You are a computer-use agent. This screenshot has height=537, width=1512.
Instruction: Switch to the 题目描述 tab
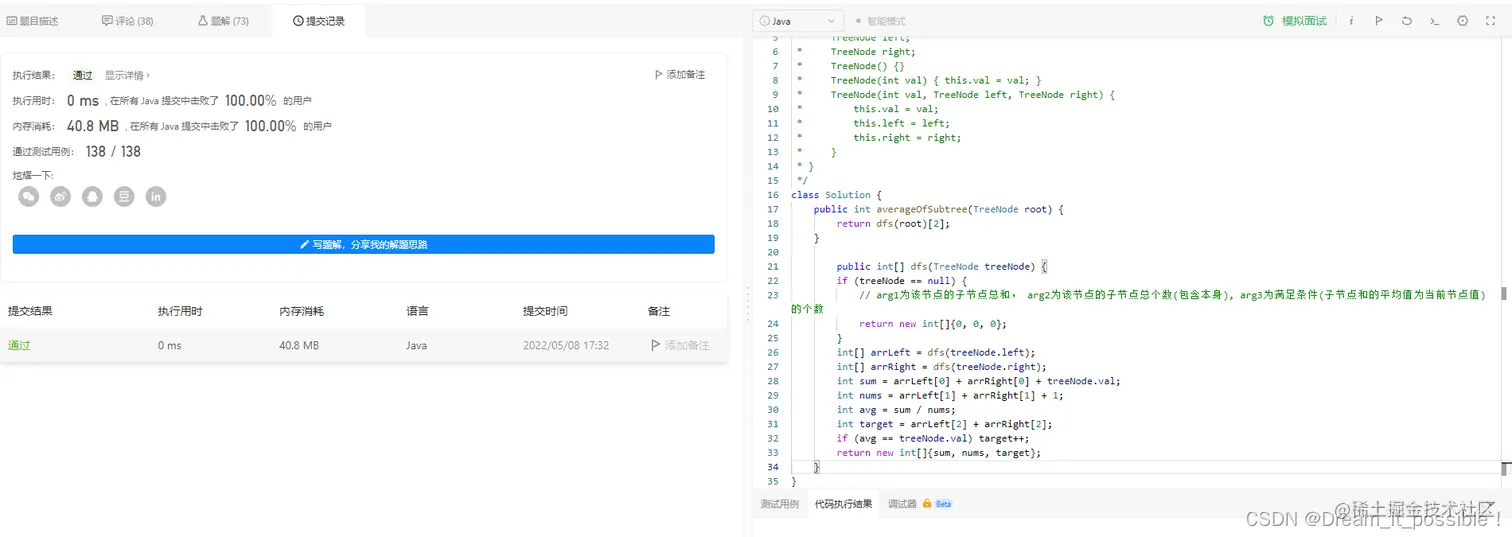click(33, 20)
